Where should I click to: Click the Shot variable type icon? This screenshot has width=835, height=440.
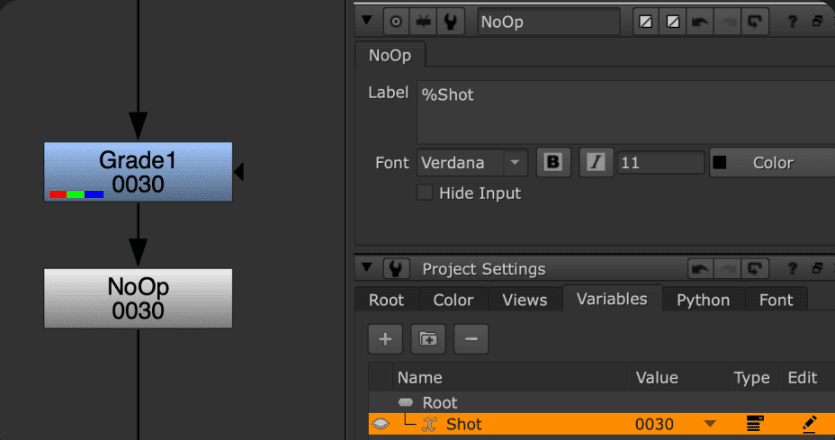pyautogui.click(x=755, y=424)
